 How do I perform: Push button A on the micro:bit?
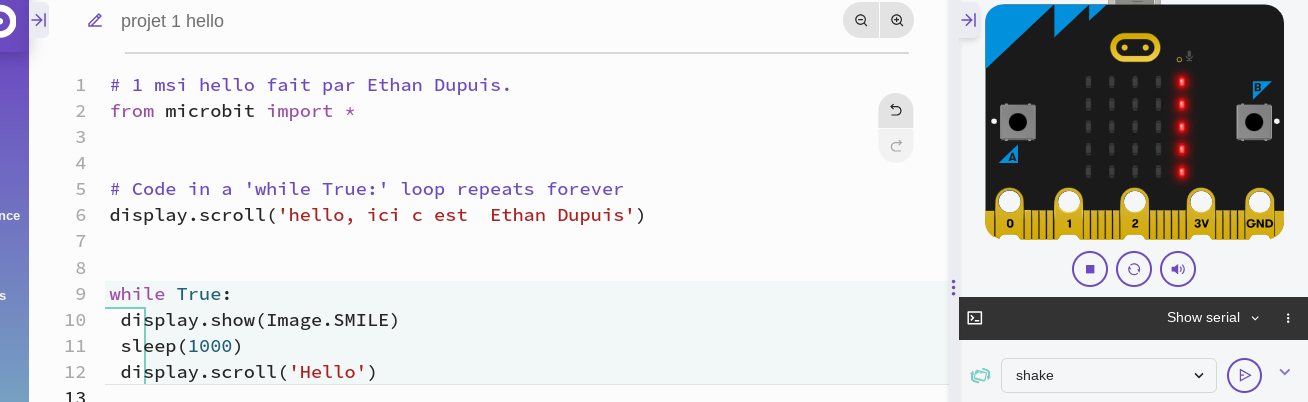pyautogui.click(x=1017, y=122)
